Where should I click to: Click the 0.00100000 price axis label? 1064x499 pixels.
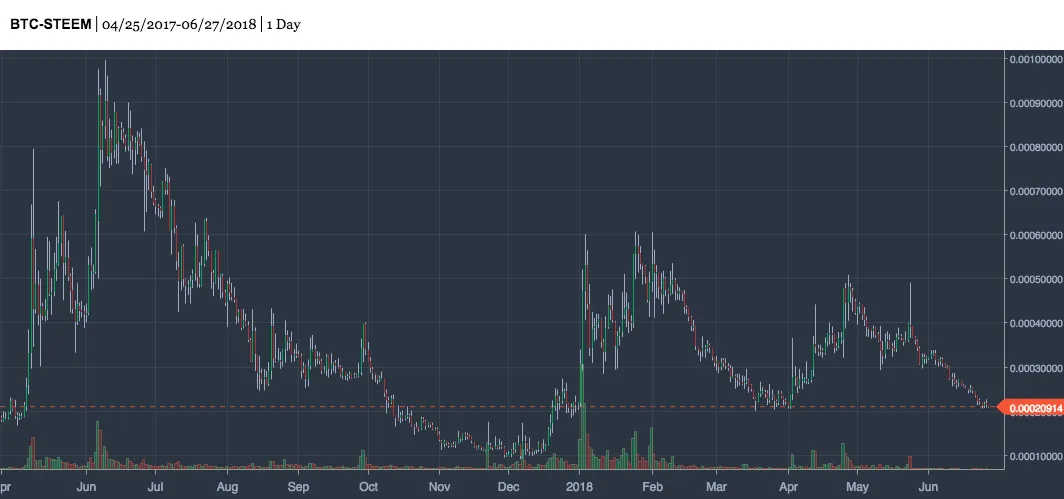coord(1036,60)
